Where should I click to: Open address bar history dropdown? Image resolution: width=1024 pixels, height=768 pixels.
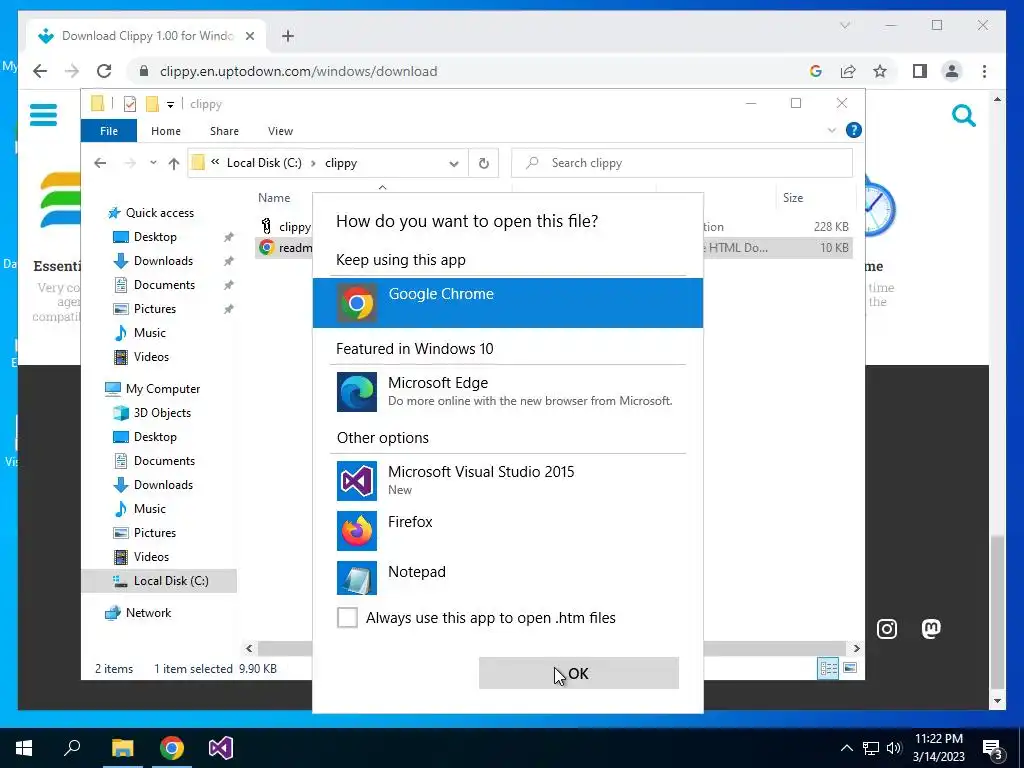tap(454, 163)
